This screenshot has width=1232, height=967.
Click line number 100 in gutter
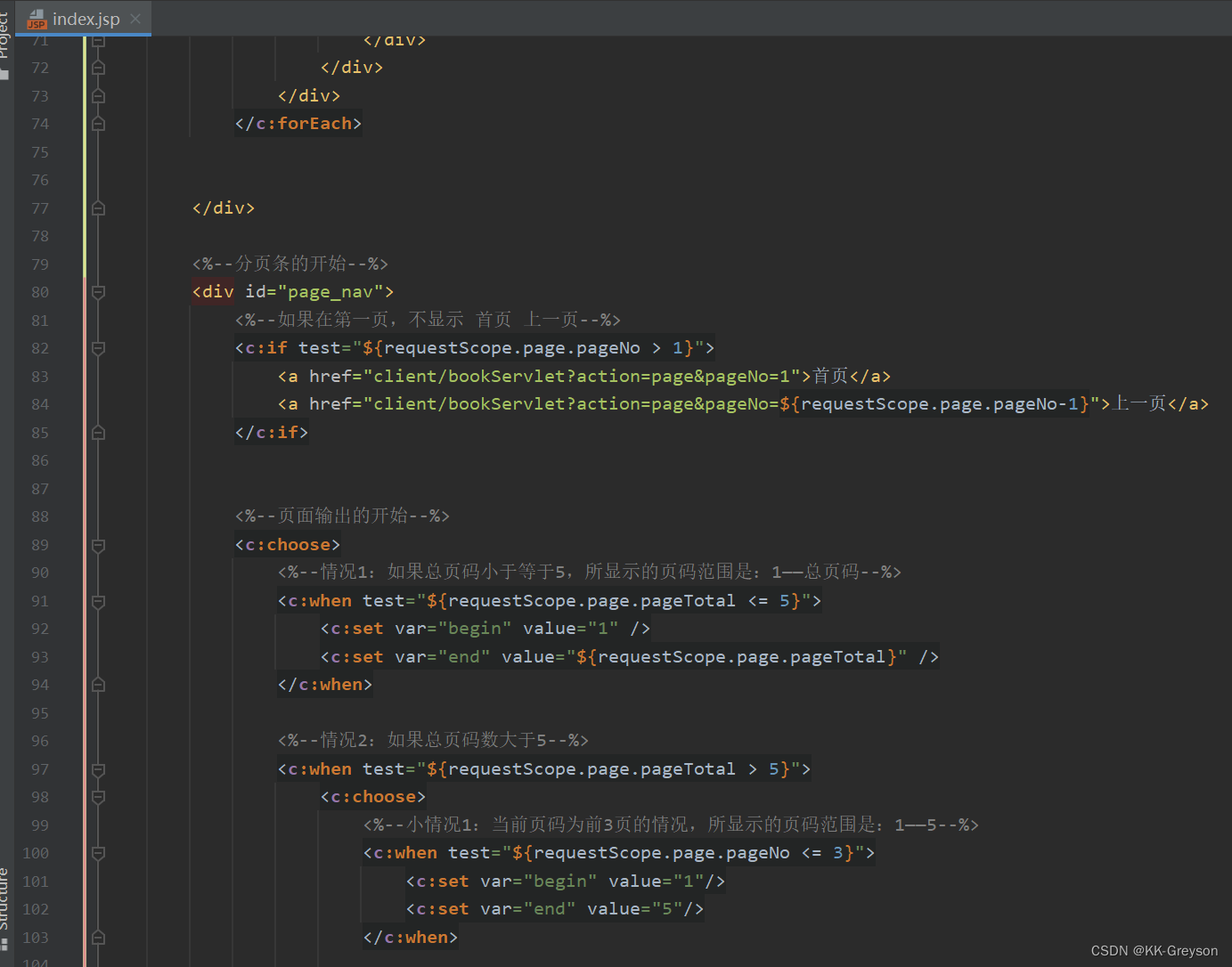(36, 853)
